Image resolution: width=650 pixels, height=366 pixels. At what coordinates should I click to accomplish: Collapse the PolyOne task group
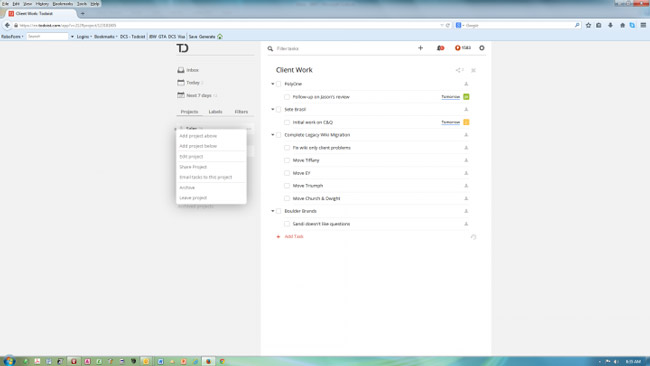pos(272,84)
